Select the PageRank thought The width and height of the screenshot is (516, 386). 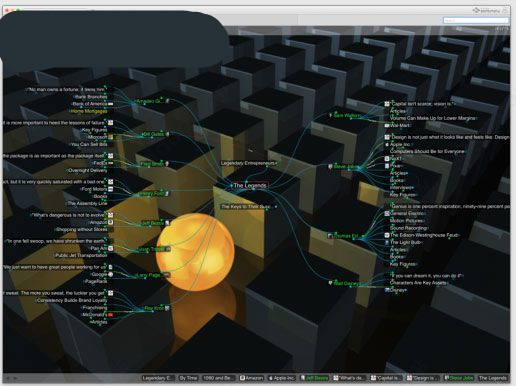[96, 281]
